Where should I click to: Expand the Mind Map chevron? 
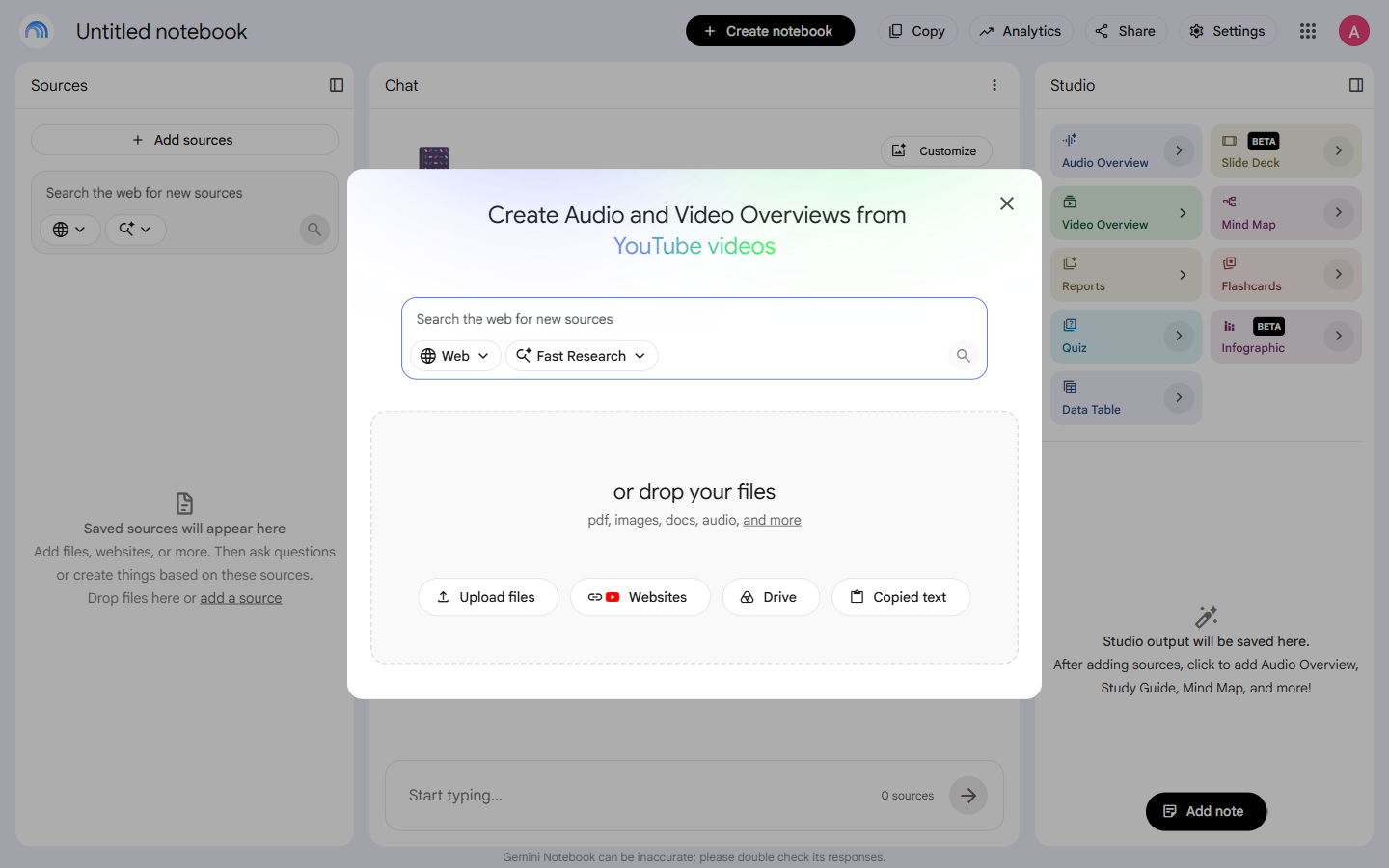click(x=1339, y=212)
